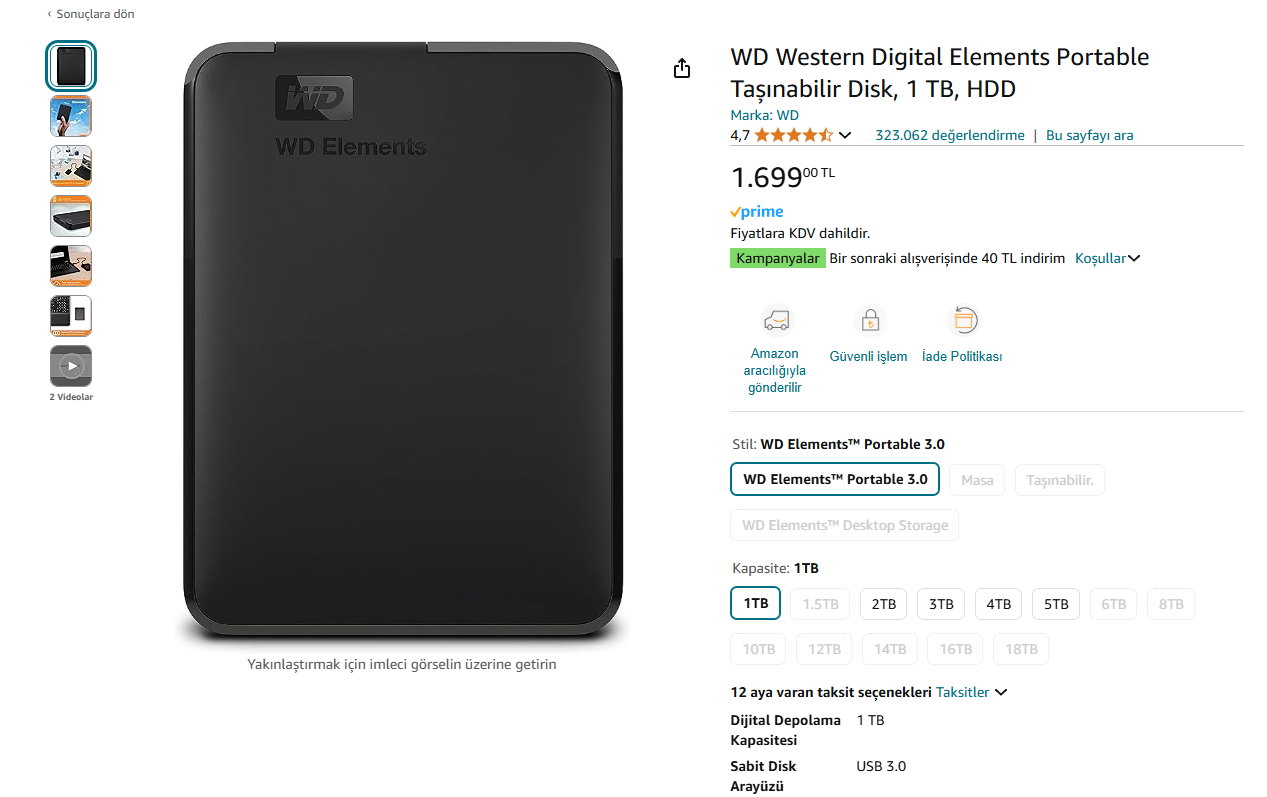Play the product videos thumbnail
Screen dimensions: 1267x797
[x=71, y=366]
